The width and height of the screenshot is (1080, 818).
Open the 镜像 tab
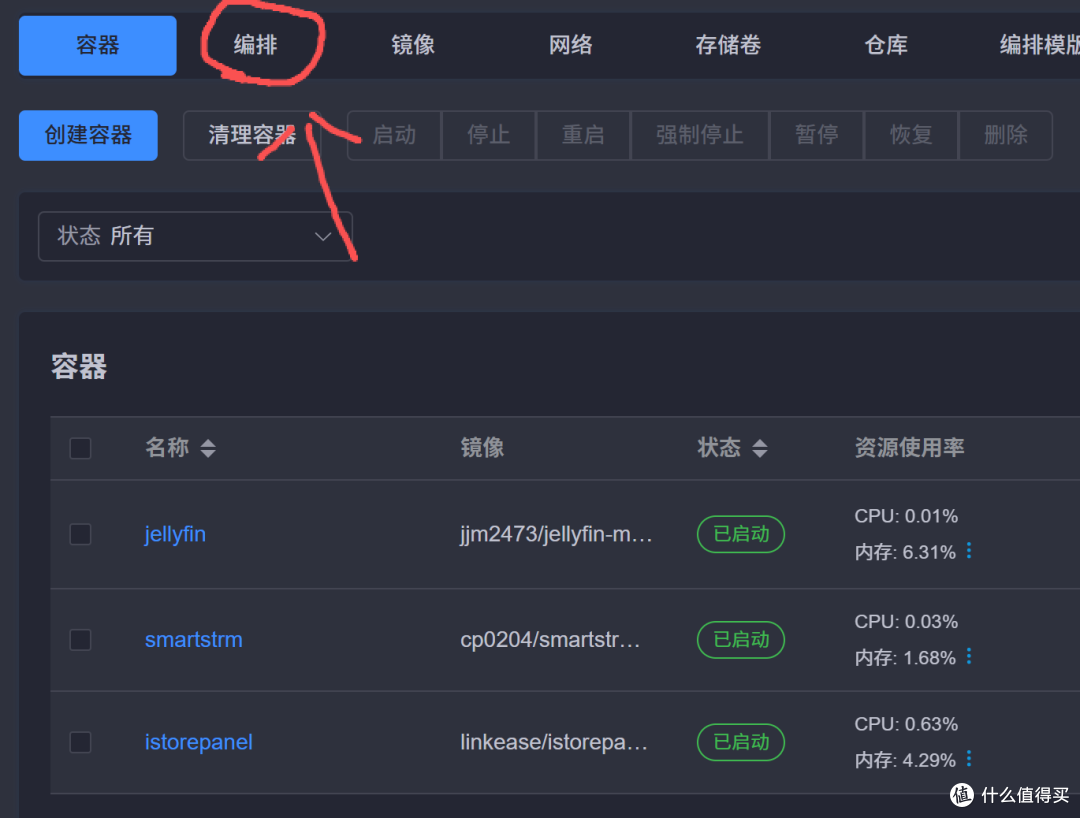pyautogui.click(x=413, y=45)
